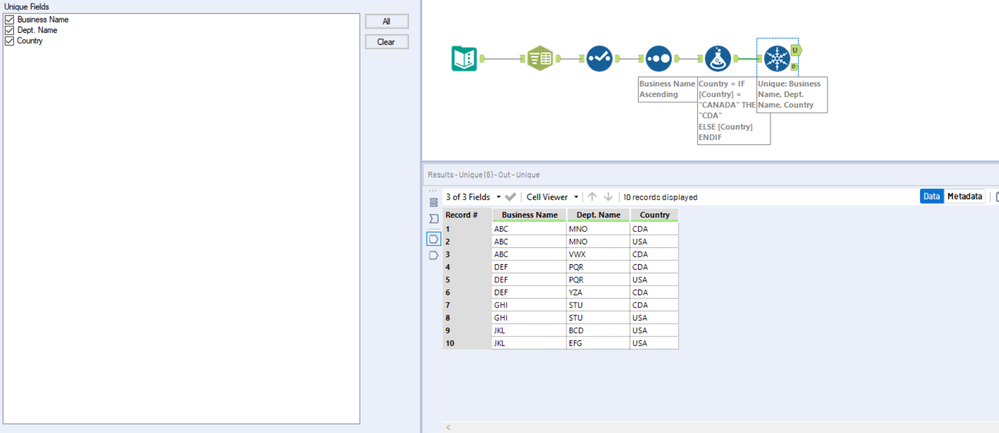The width and height of the screenshot is (999, 433).
Task: Click the All button for unique fields
Action: click(x=387, y=21)
